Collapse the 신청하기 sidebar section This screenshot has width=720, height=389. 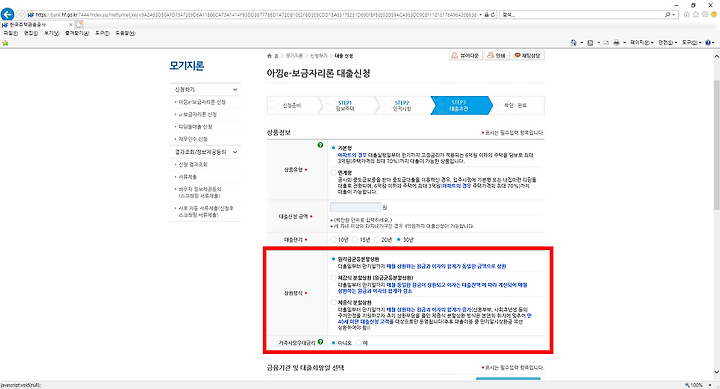235,90
